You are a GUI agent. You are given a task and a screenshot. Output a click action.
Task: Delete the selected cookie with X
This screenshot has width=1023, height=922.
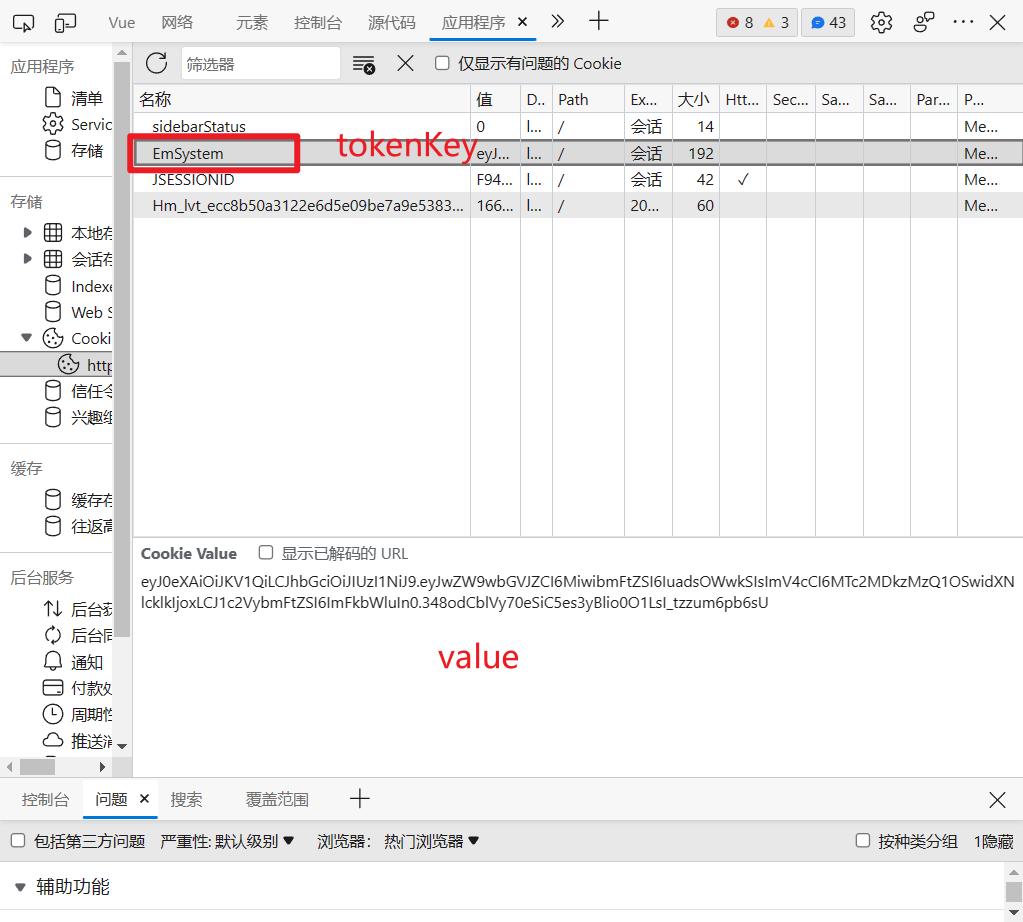click(x=405, y=63)
